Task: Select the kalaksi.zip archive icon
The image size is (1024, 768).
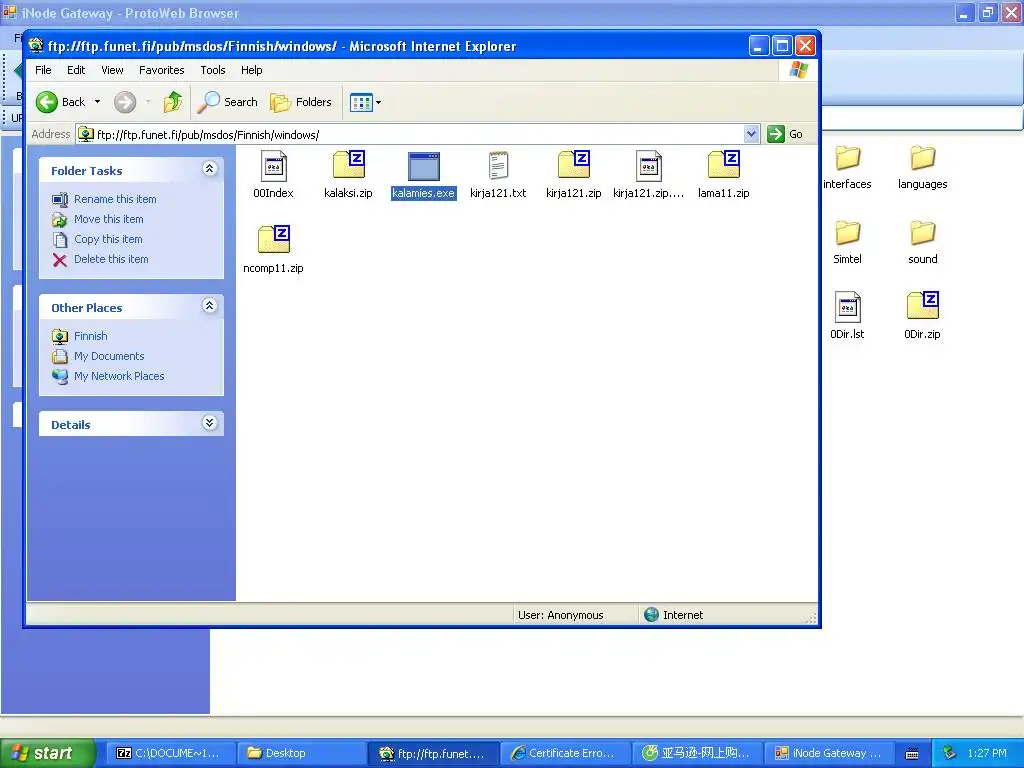Action: [x=348, y=165]
